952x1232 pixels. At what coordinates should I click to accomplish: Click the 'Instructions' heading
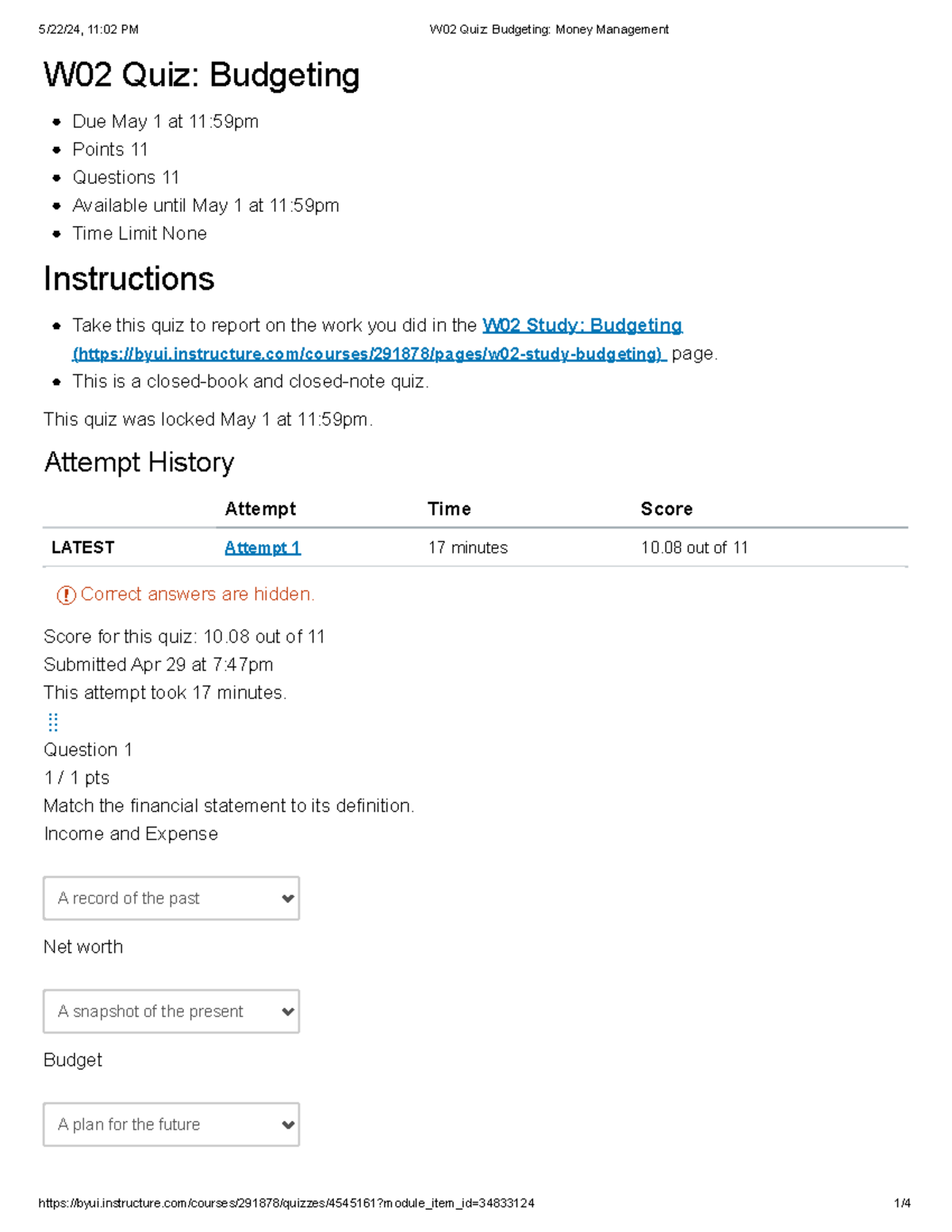(x=129, y=279)
